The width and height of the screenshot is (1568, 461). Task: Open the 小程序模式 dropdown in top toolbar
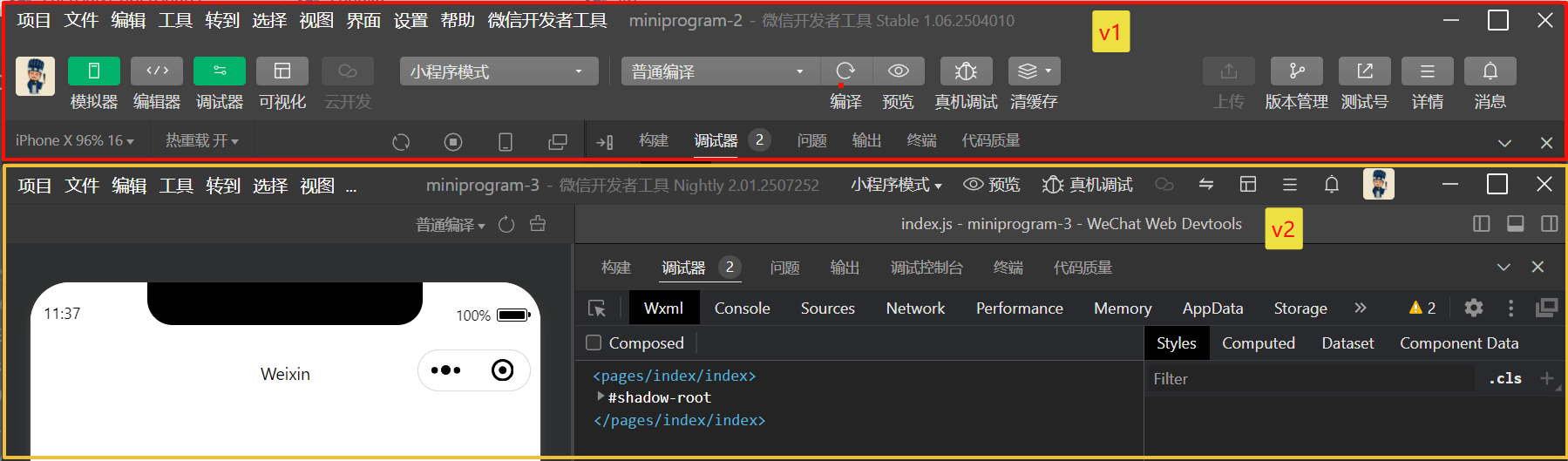pyautogui.click(x=499, y=71)
